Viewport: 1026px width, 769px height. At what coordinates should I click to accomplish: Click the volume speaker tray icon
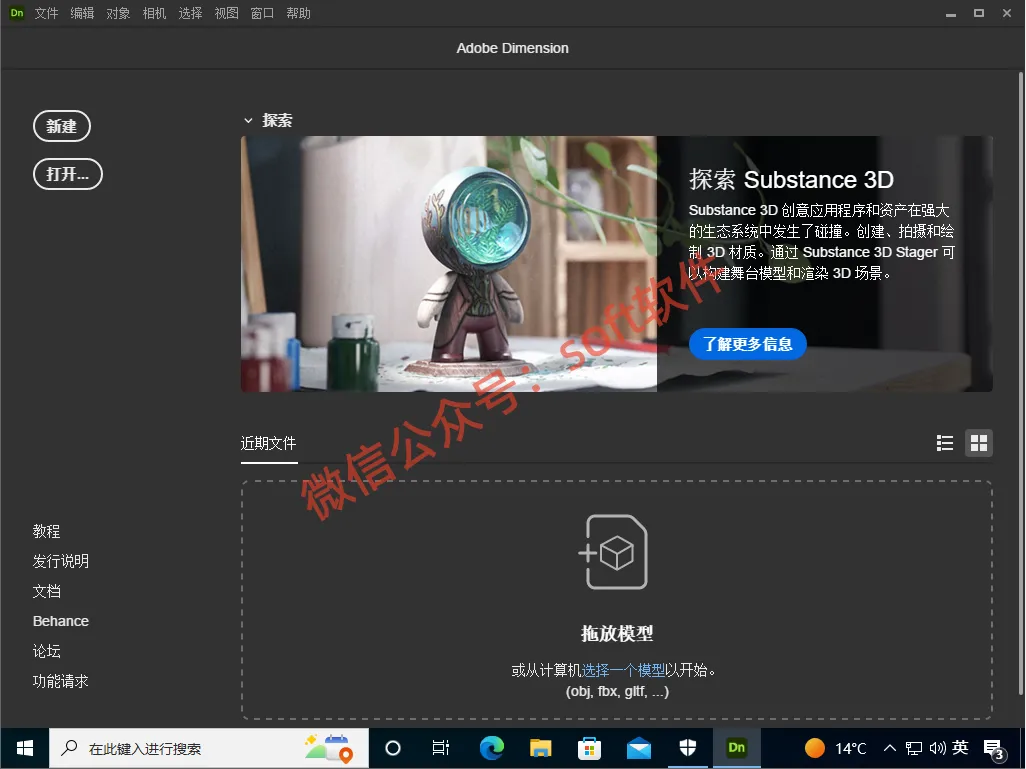[938, 748]
